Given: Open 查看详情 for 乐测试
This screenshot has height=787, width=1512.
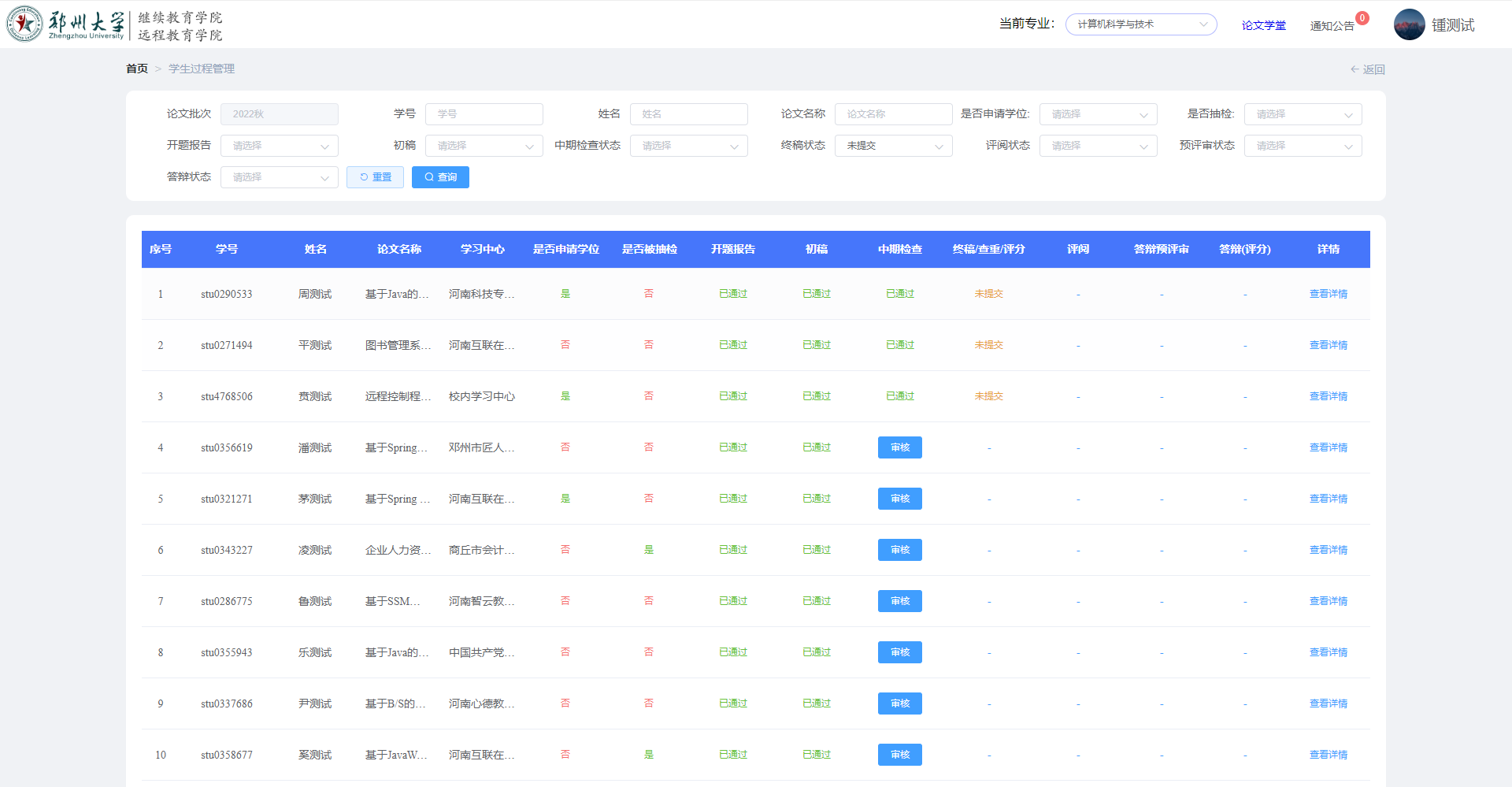Looking at the screenshot, I should (x=1328, y=652).
